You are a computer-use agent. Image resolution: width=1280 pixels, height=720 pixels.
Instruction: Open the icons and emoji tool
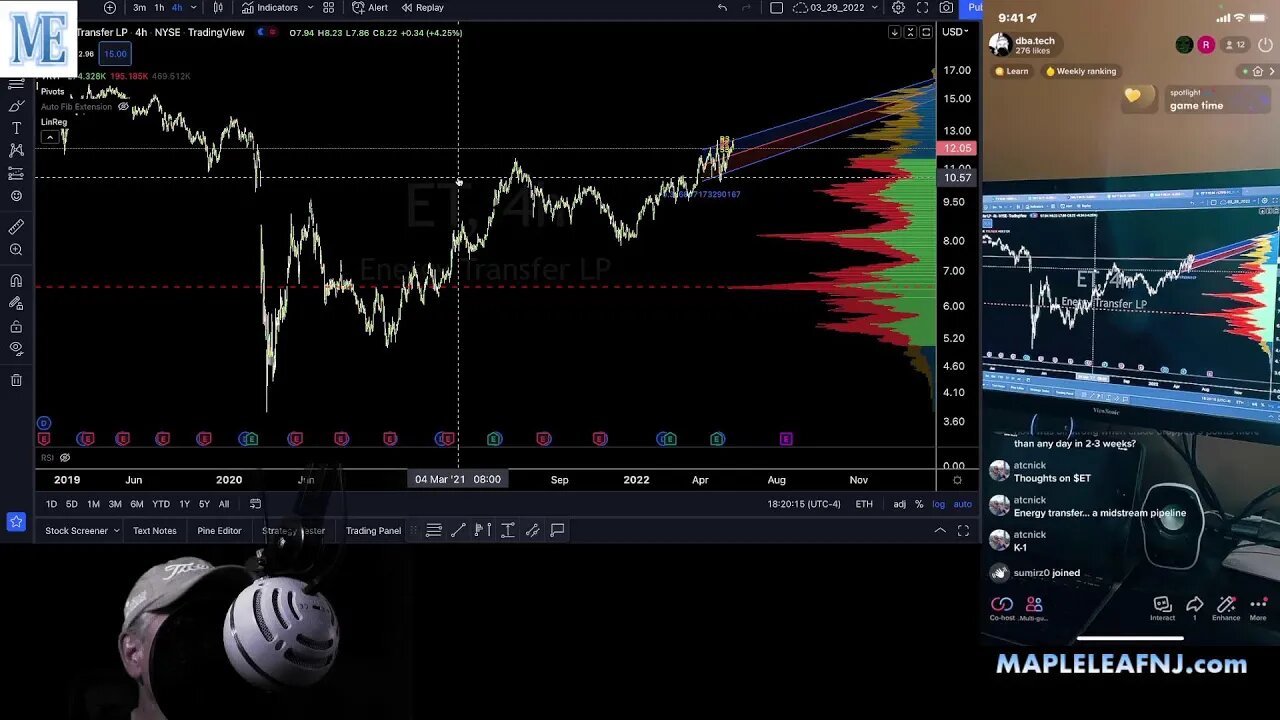coord(16,195)
